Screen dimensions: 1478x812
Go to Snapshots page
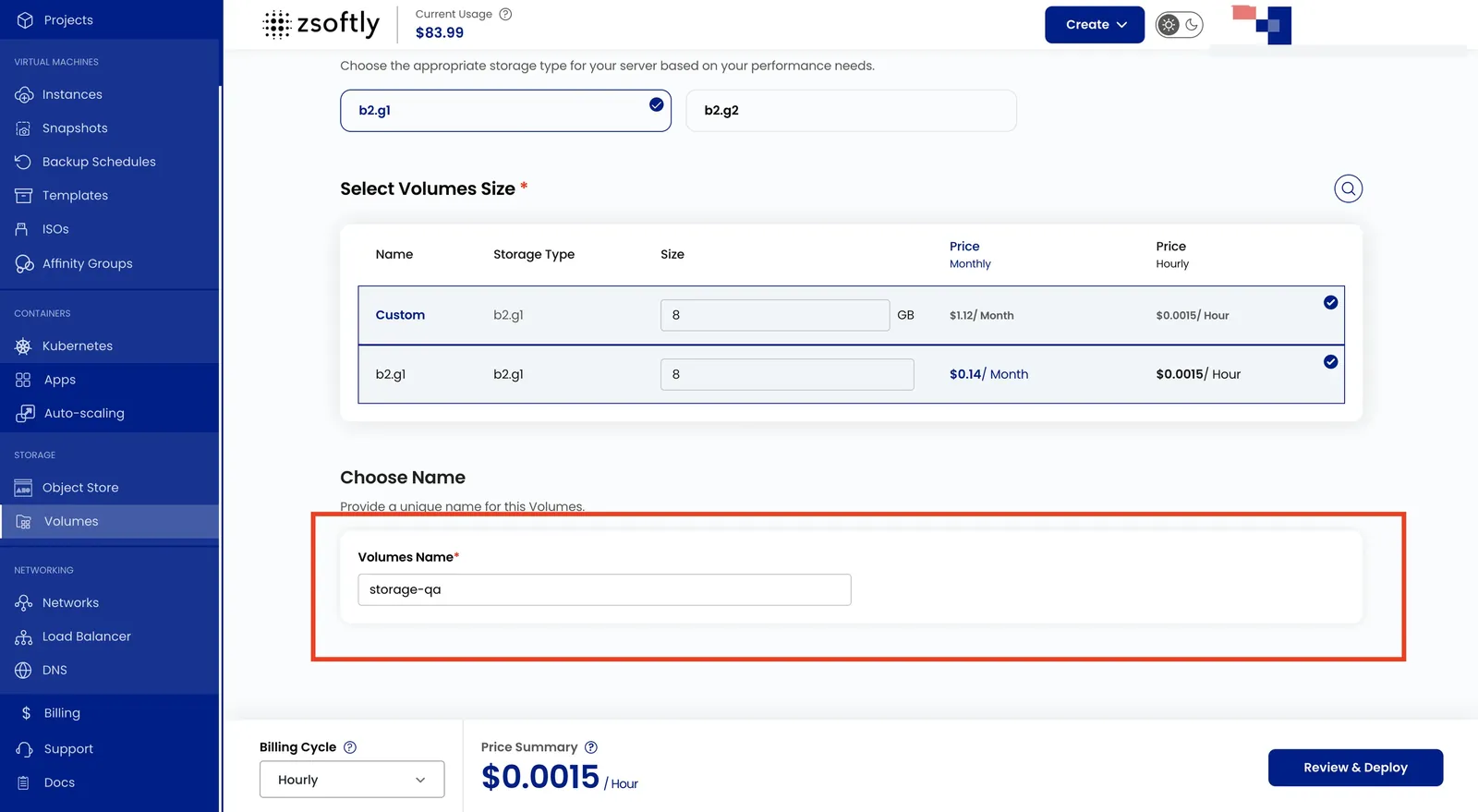click(75, 128)
